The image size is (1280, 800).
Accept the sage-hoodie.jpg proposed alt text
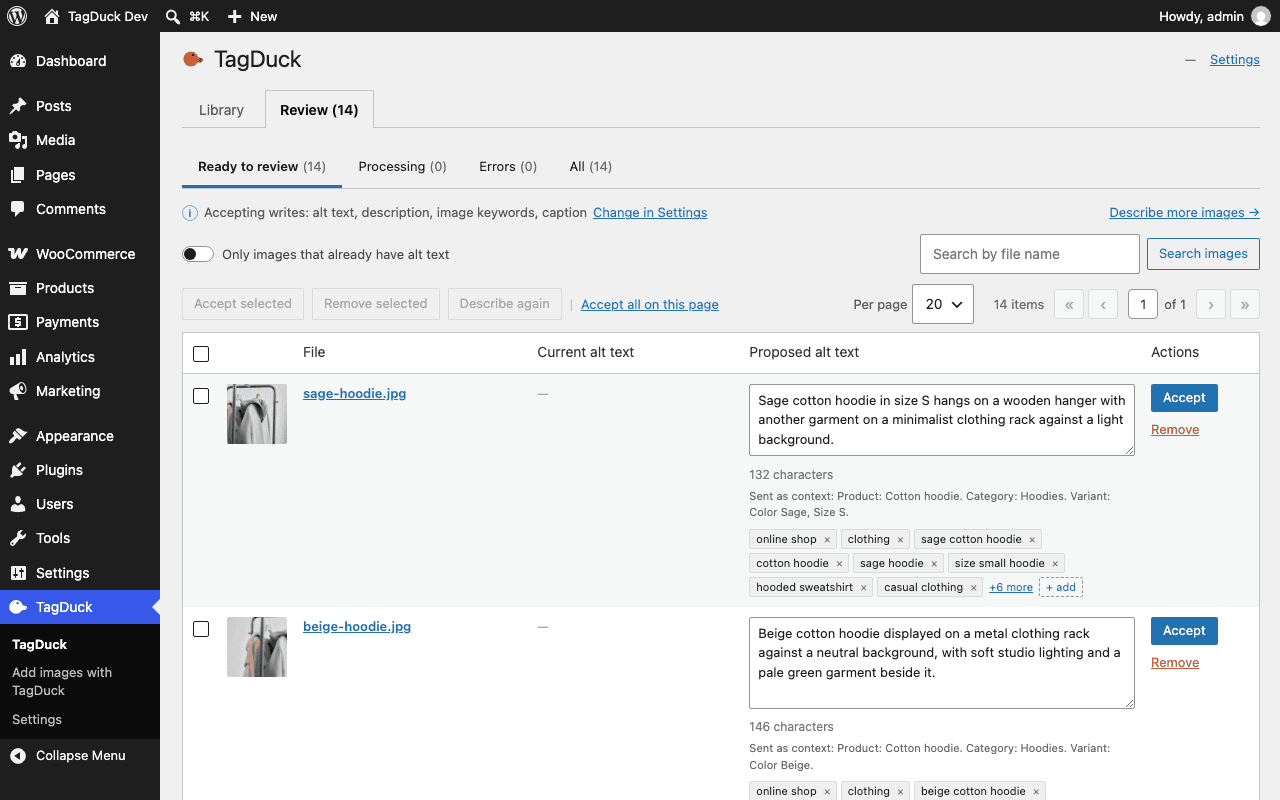[x=1184, y=398]
